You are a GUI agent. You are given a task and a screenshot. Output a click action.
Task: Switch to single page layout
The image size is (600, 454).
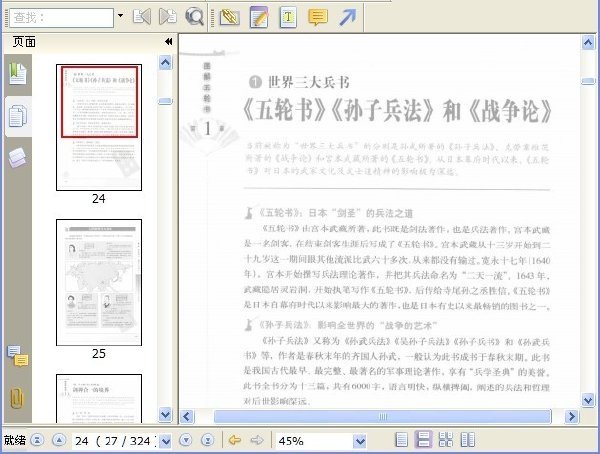tap(401, 439)
